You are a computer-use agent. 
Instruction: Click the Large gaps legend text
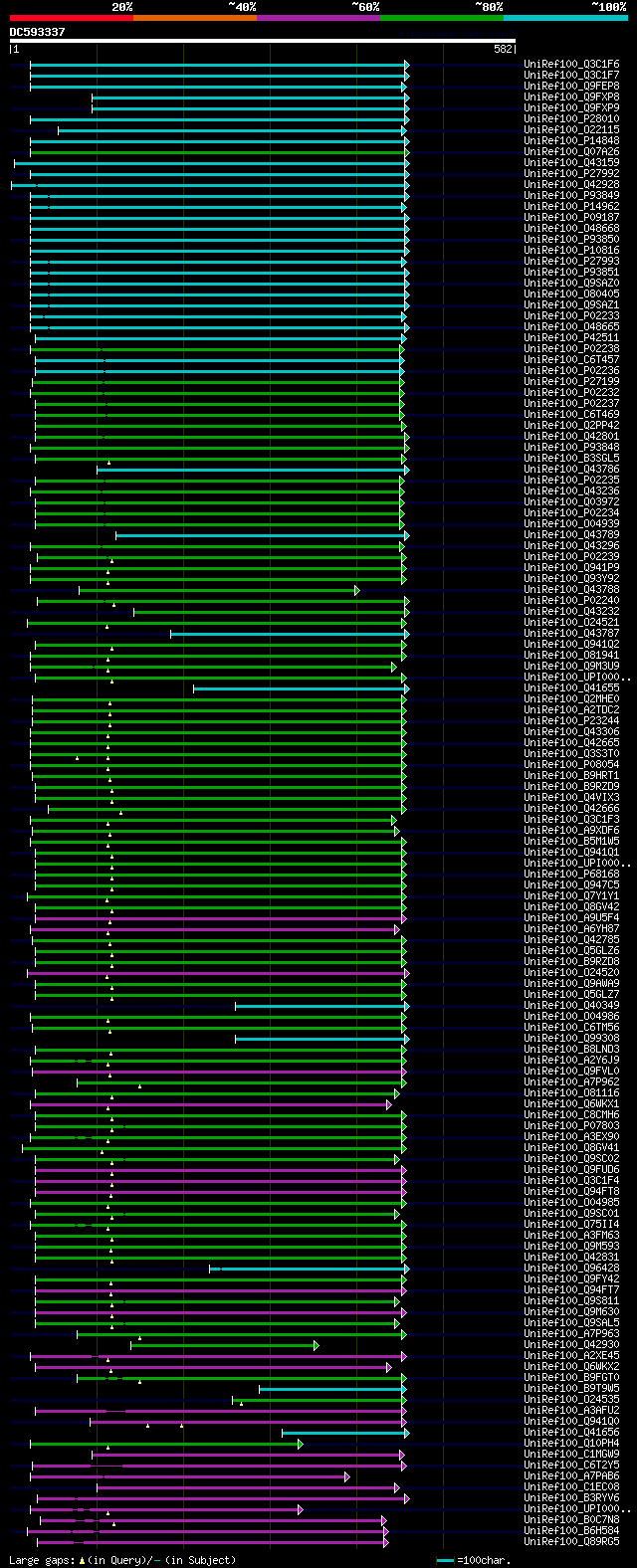[x=122, y=1560]
